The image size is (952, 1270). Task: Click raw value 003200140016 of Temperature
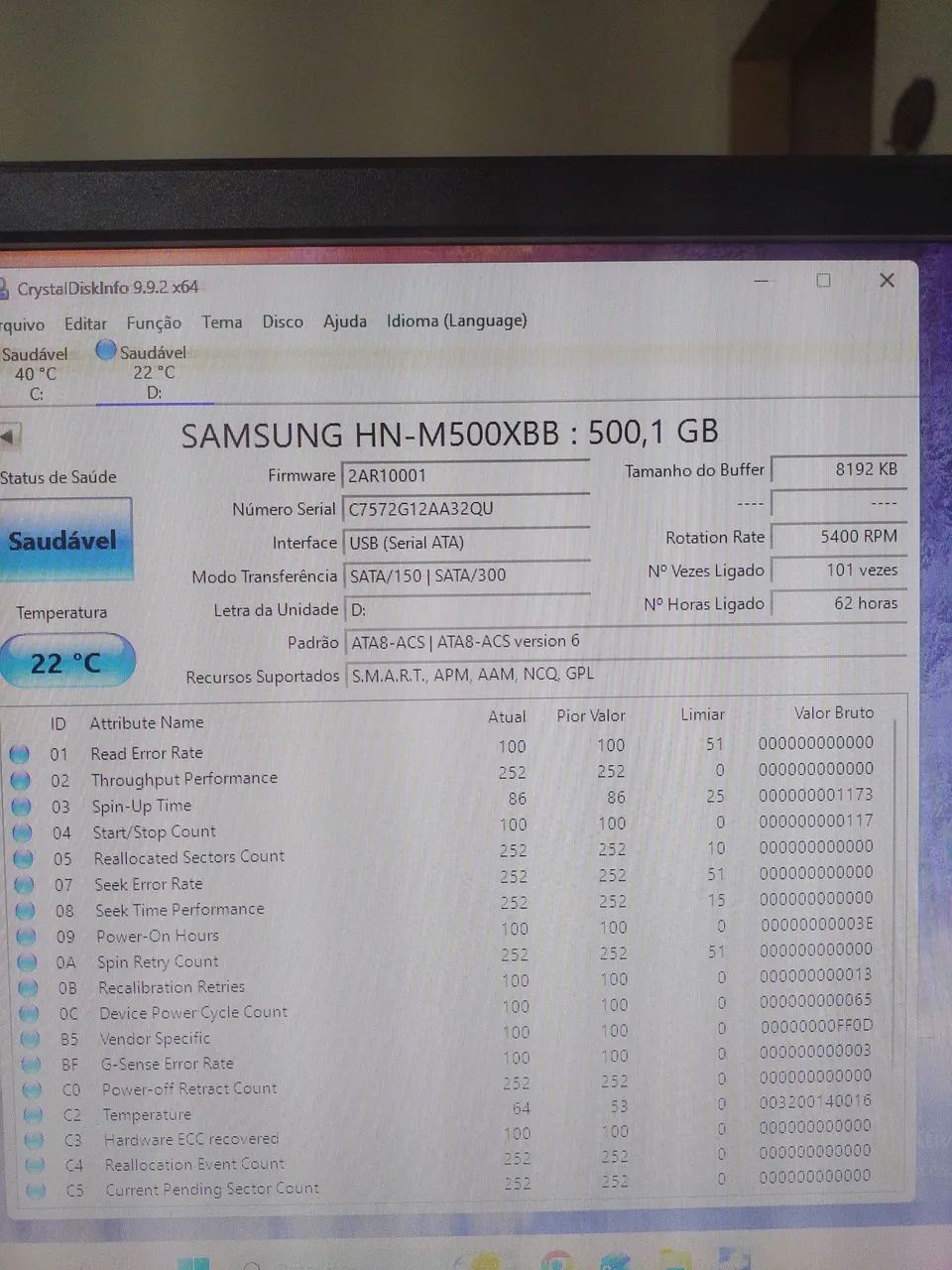pos(815,1100)
